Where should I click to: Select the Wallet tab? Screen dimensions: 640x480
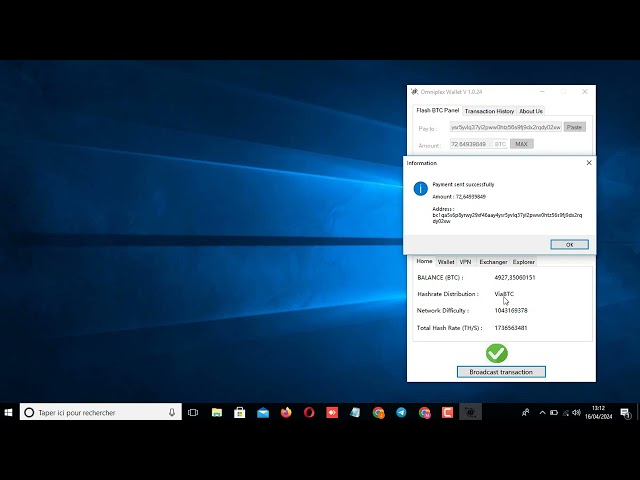point(446,262)
